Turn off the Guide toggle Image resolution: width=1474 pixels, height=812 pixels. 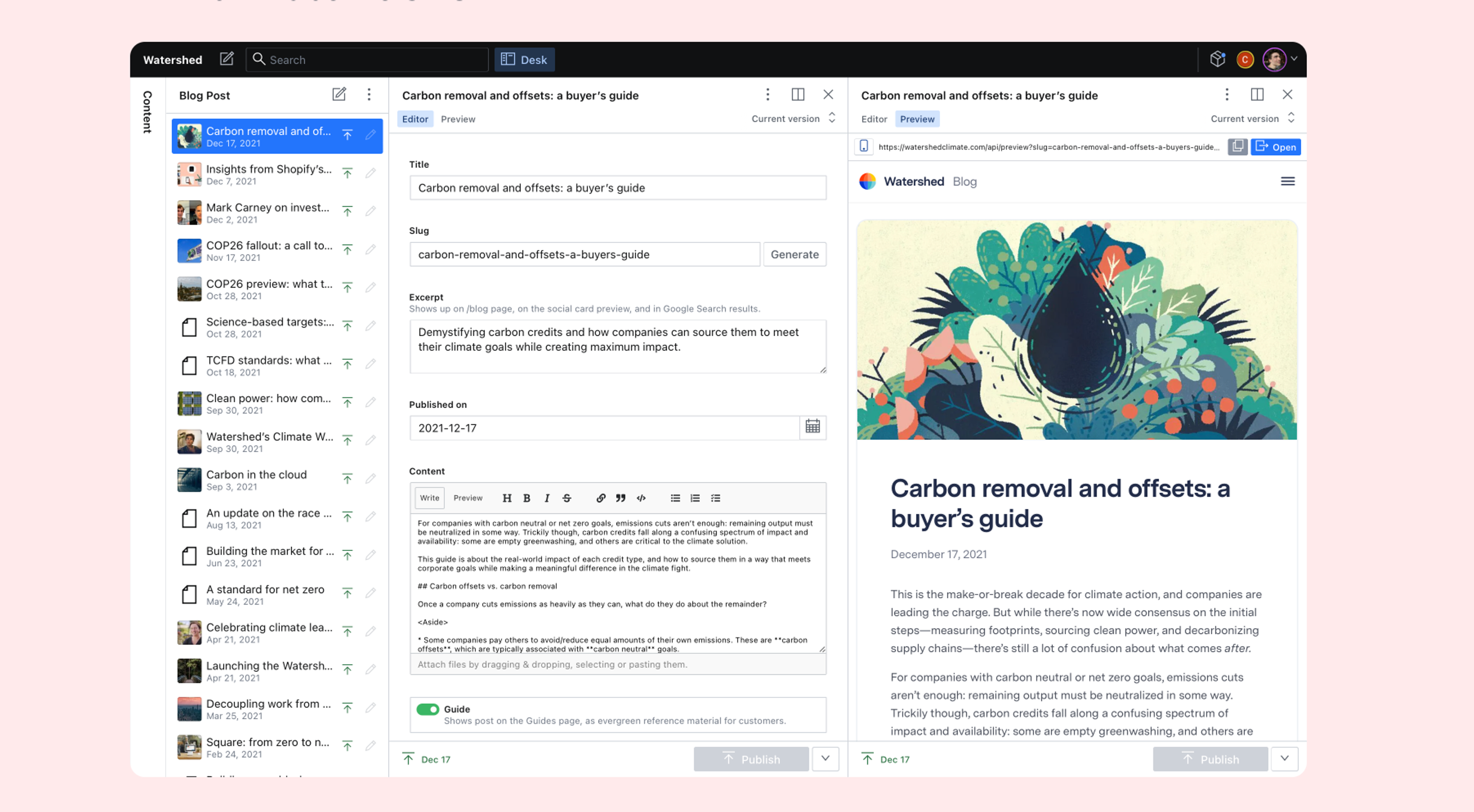point(428,709)
